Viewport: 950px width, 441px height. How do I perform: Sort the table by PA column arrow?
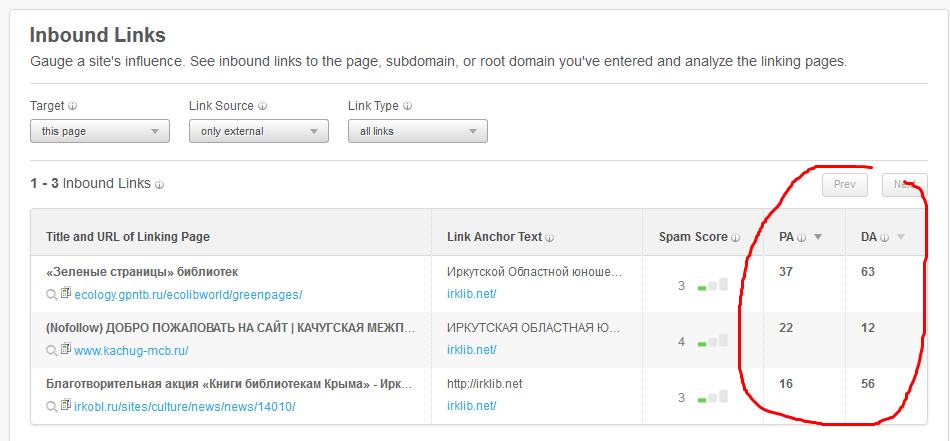point(818,237)
